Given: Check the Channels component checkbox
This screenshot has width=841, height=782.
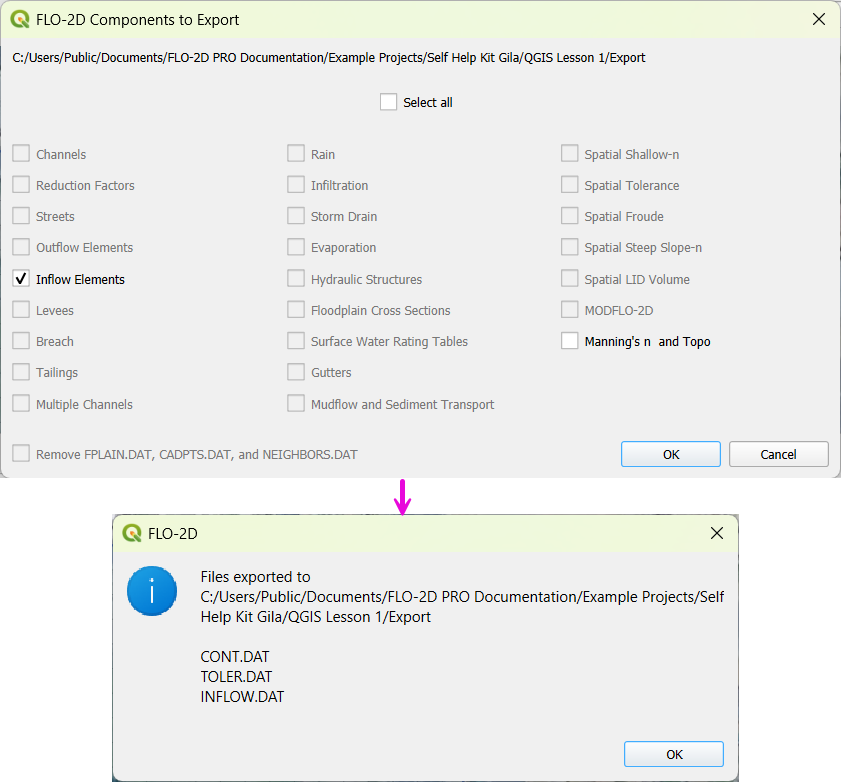Looking at the screenshot, I should click(21, 154).
